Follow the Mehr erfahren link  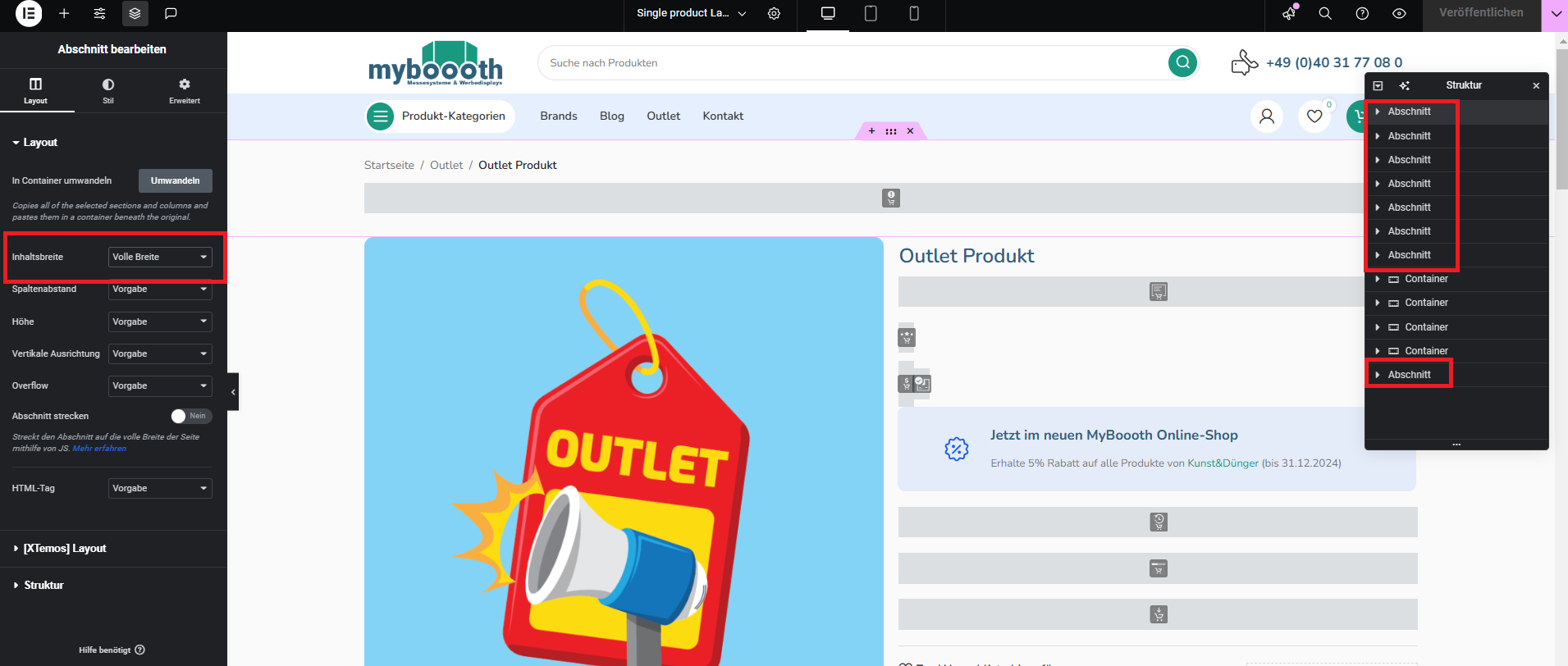pos(99,449)
